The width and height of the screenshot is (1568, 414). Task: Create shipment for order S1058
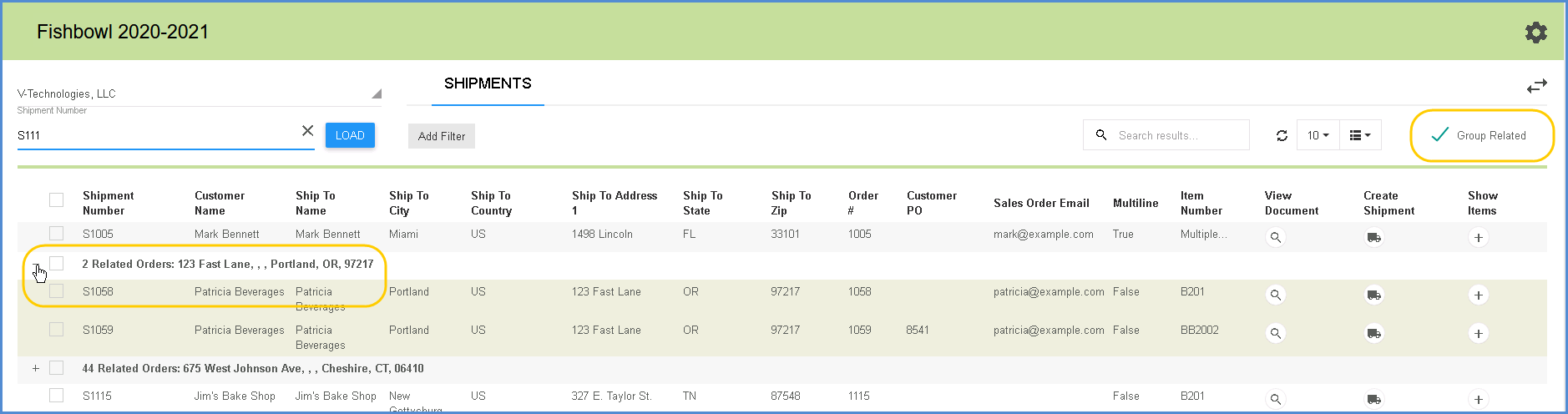[1373, 295]
